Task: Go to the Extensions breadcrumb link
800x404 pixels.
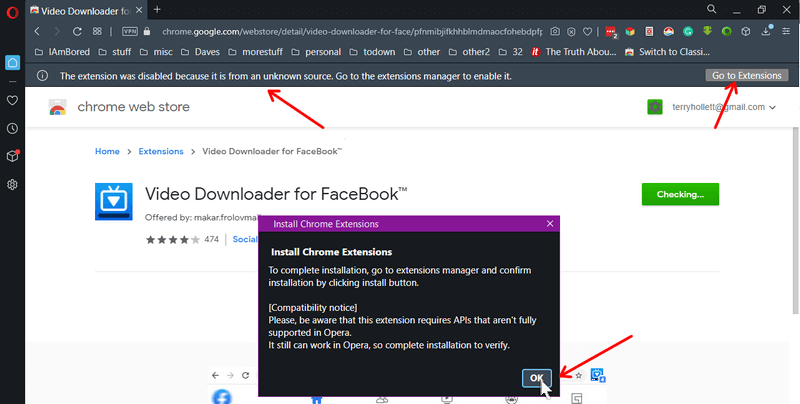Action: point(161,152)
